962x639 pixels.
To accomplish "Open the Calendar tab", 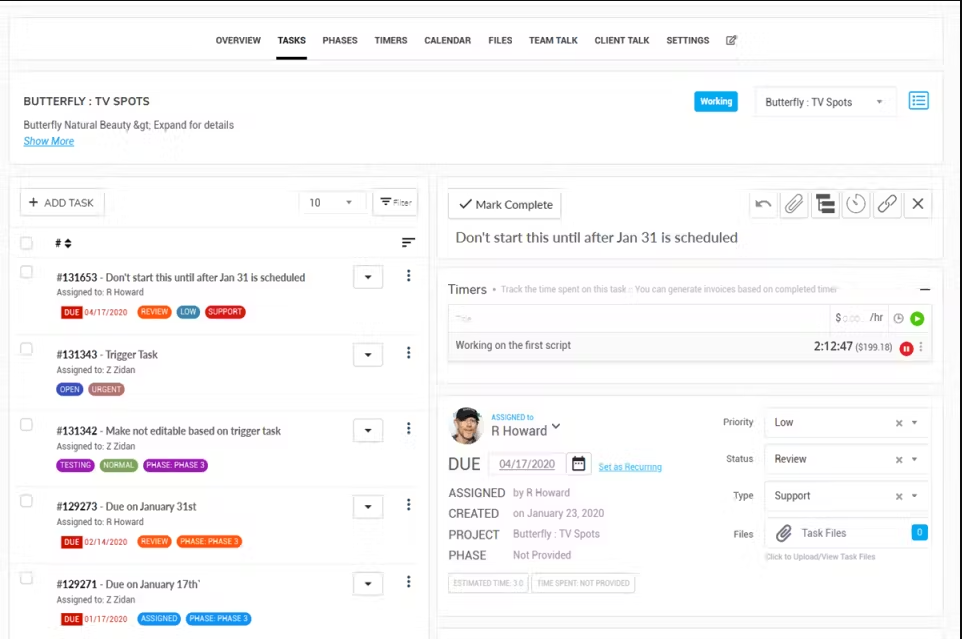I will point(447,40).
